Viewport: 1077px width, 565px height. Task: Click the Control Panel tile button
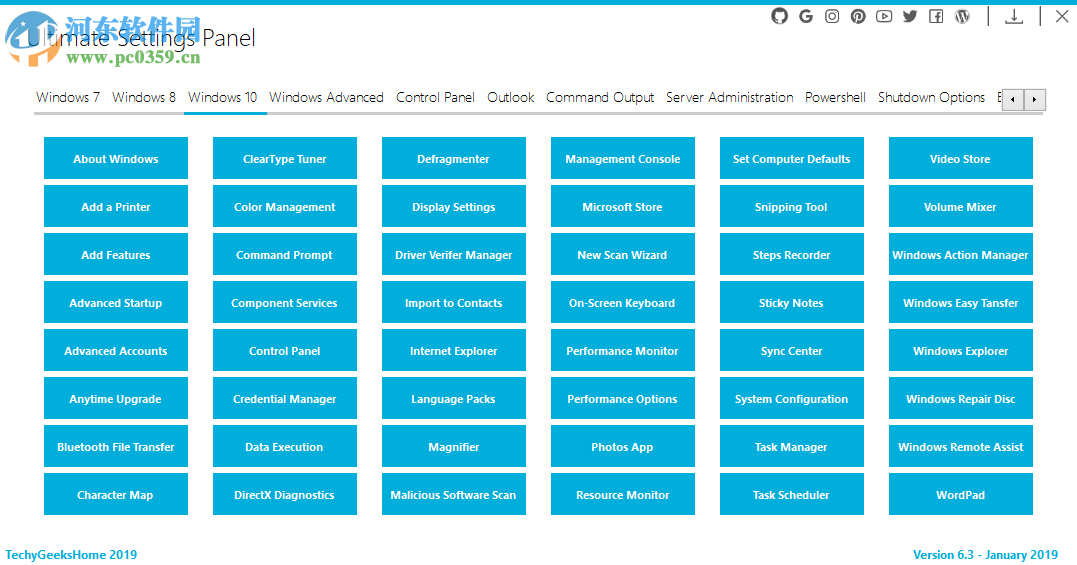pyautogui.click(x=284, y=350)
